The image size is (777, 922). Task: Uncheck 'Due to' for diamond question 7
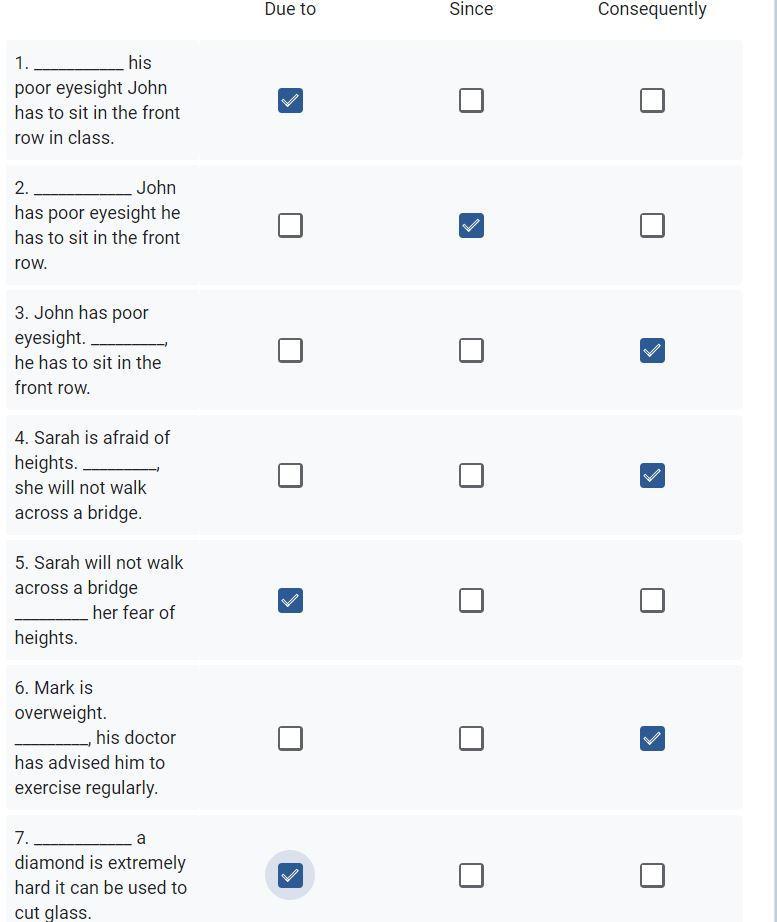[x=290, y=875]
